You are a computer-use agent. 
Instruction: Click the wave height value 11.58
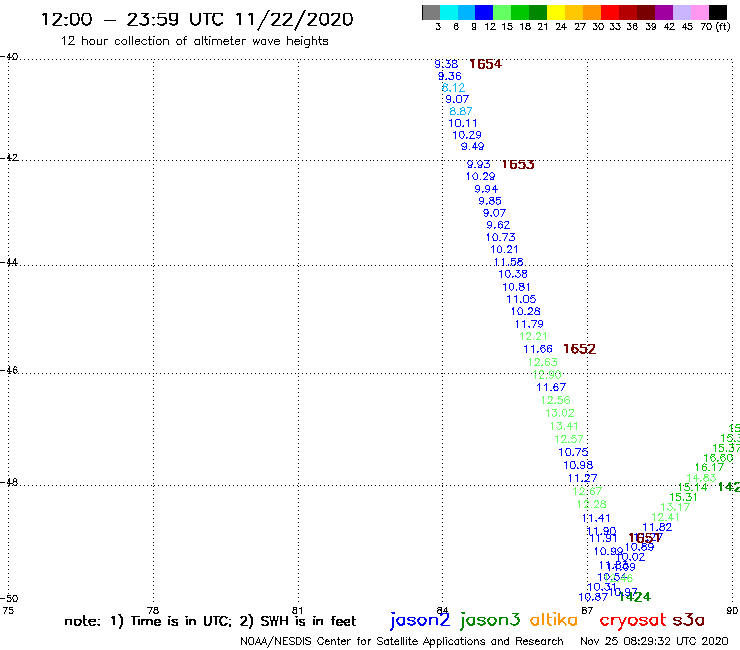pos(509,262)
